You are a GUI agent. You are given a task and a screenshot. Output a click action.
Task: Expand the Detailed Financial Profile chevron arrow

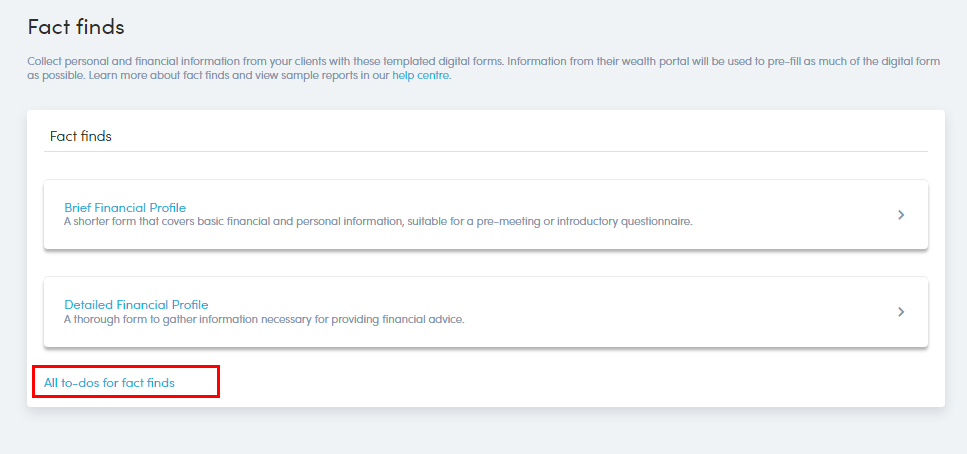pyautogui.click(x=901, y=312)
